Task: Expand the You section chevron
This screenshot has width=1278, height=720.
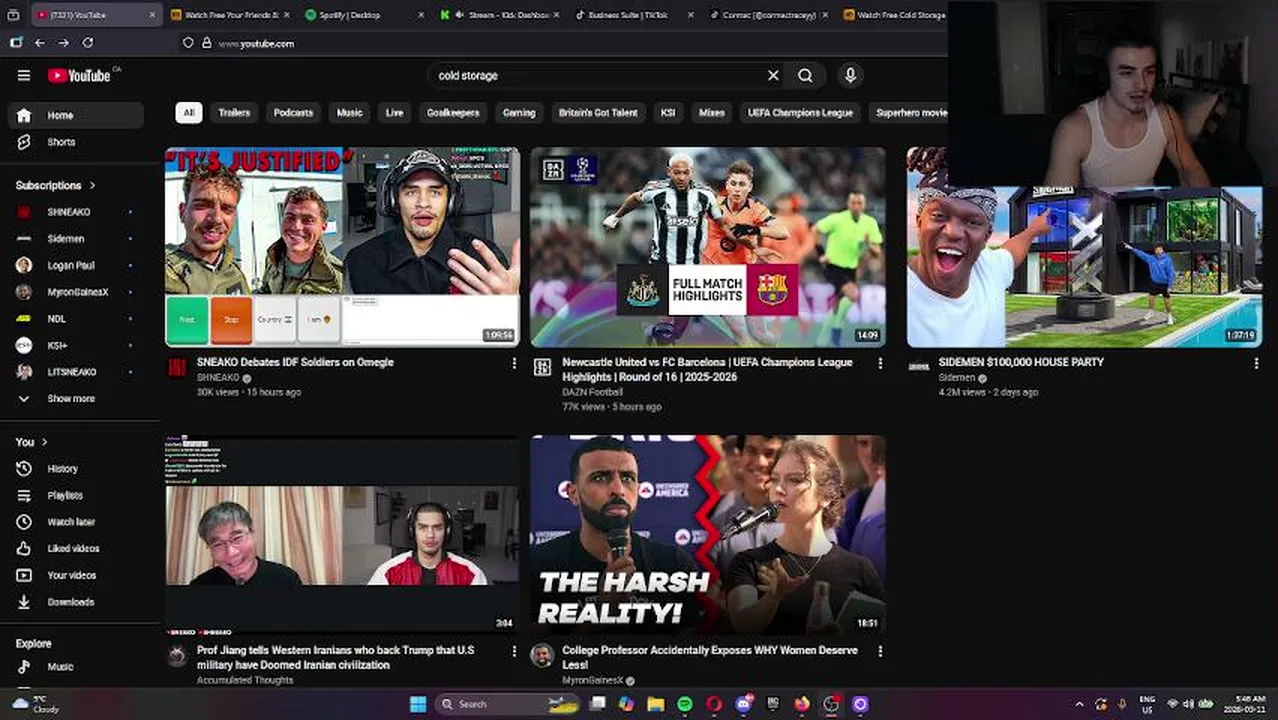Action: point(44,442)
